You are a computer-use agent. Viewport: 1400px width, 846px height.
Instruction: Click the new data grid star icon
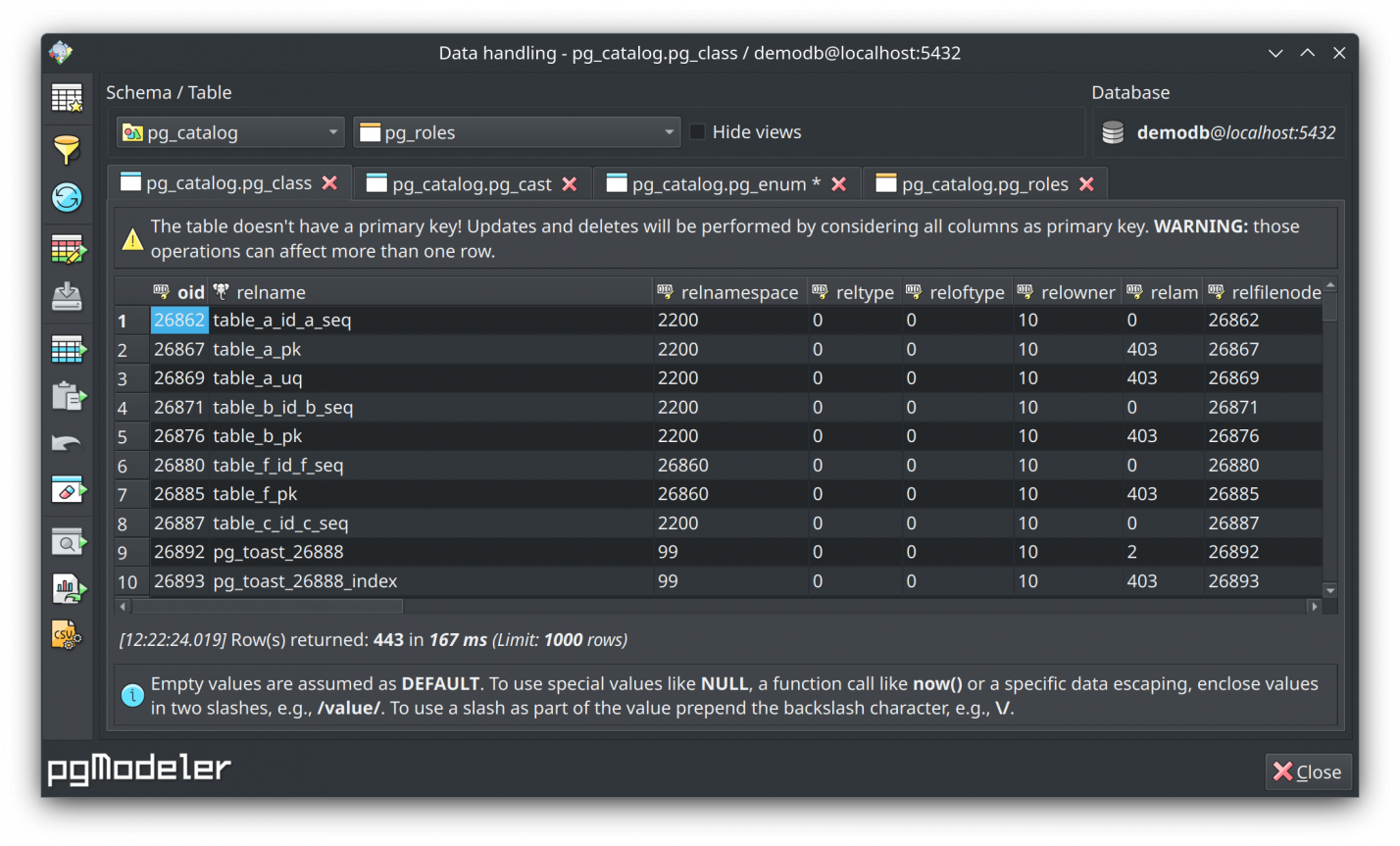point(67,98)
